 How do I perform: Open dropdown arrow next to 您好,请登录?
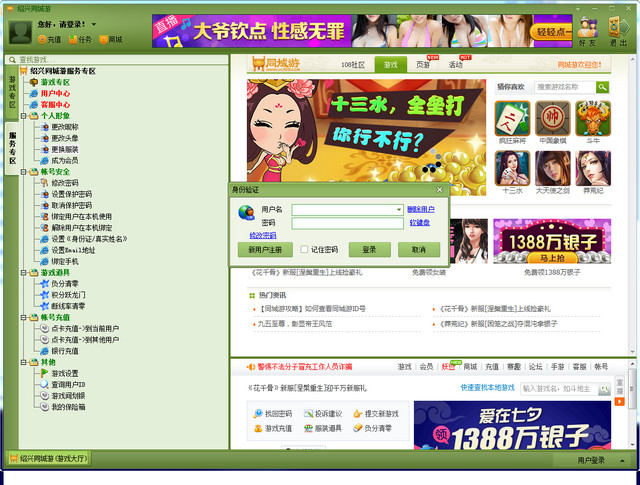(x=94, y=24)
